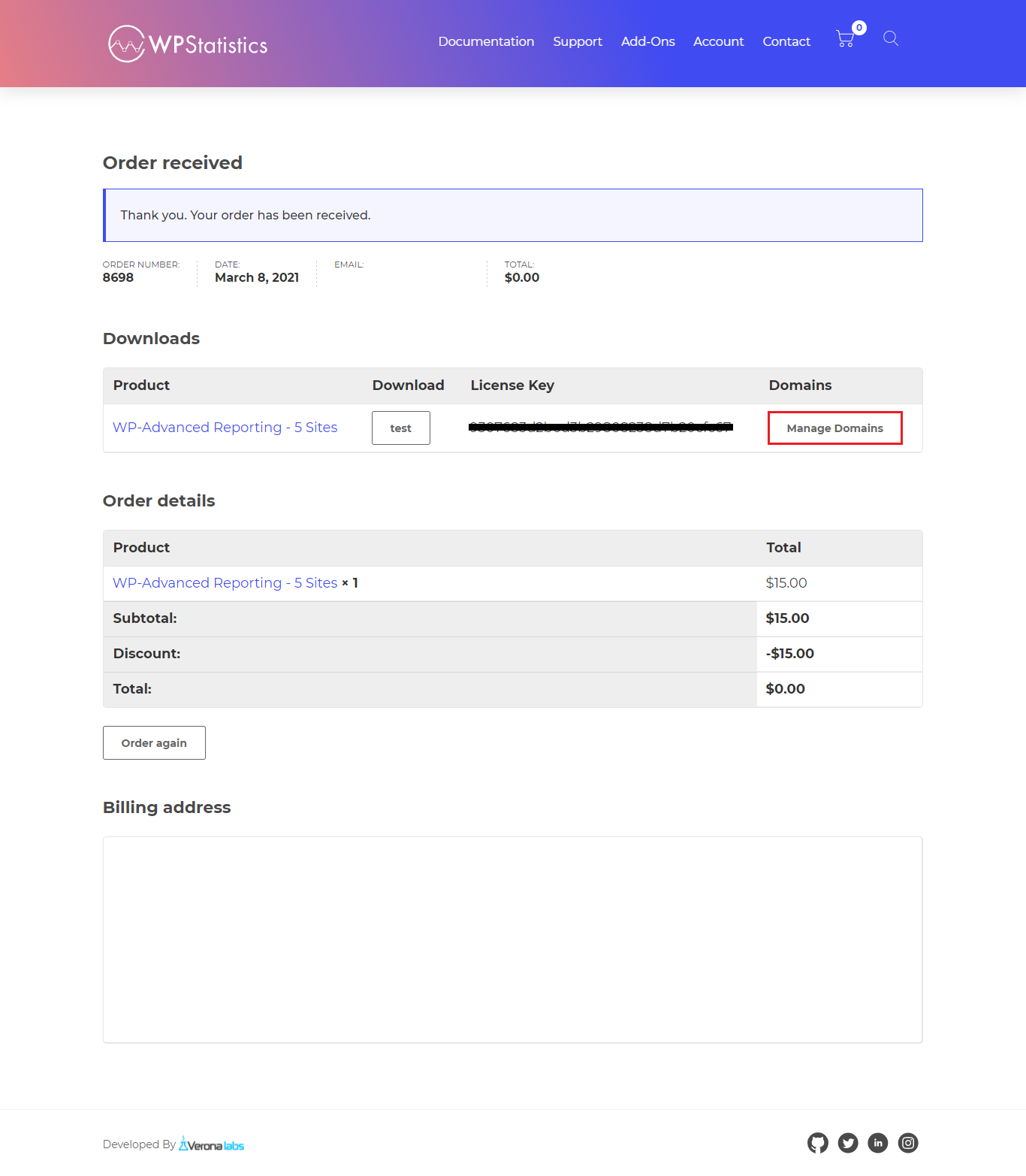1026x1176 pixels.
Task: Click the product link in Order details
Action: 224,582
